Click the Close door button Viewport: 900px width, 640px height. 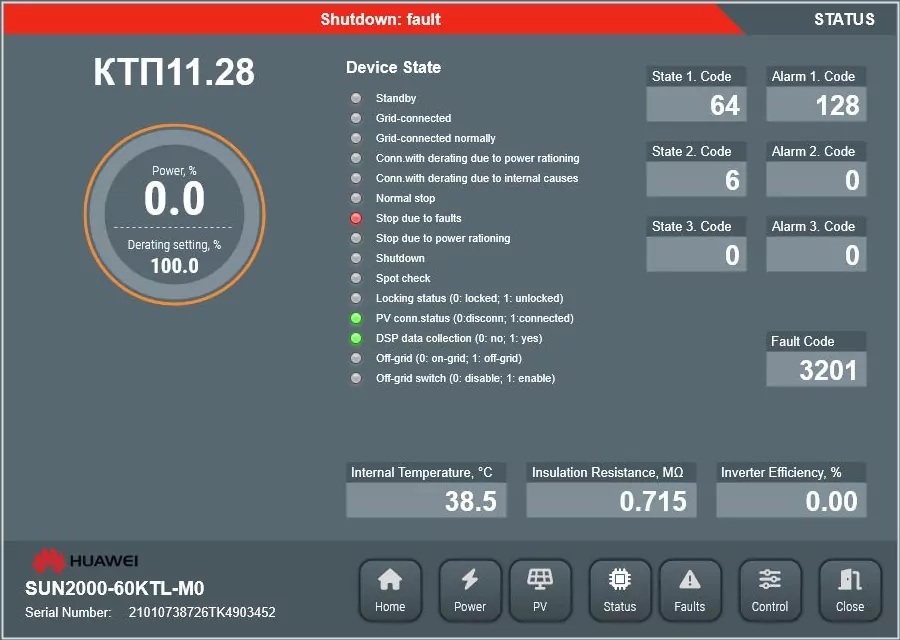coord(850,591)
